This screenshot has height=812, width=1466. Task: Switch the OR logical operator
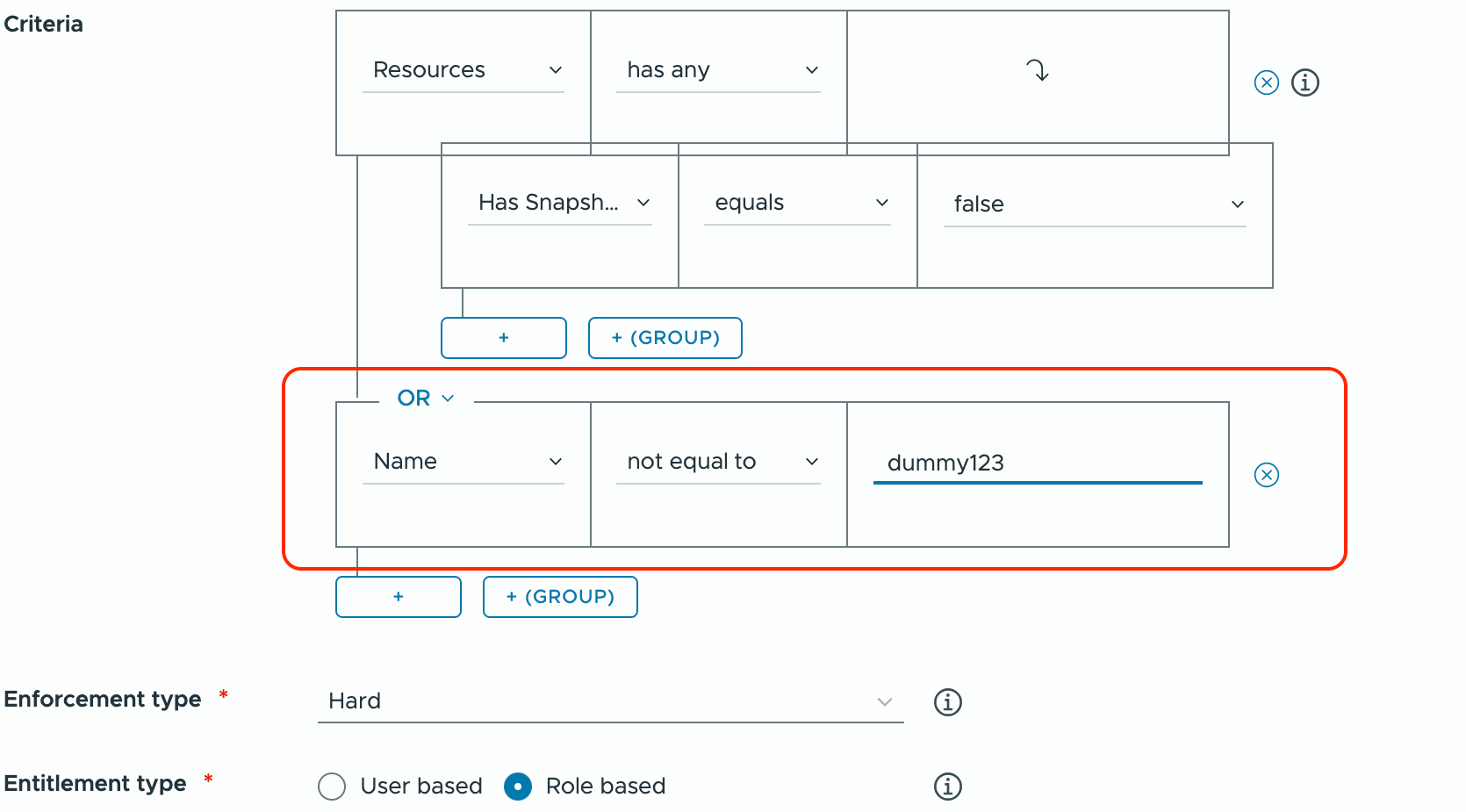[x=426, y=399]
